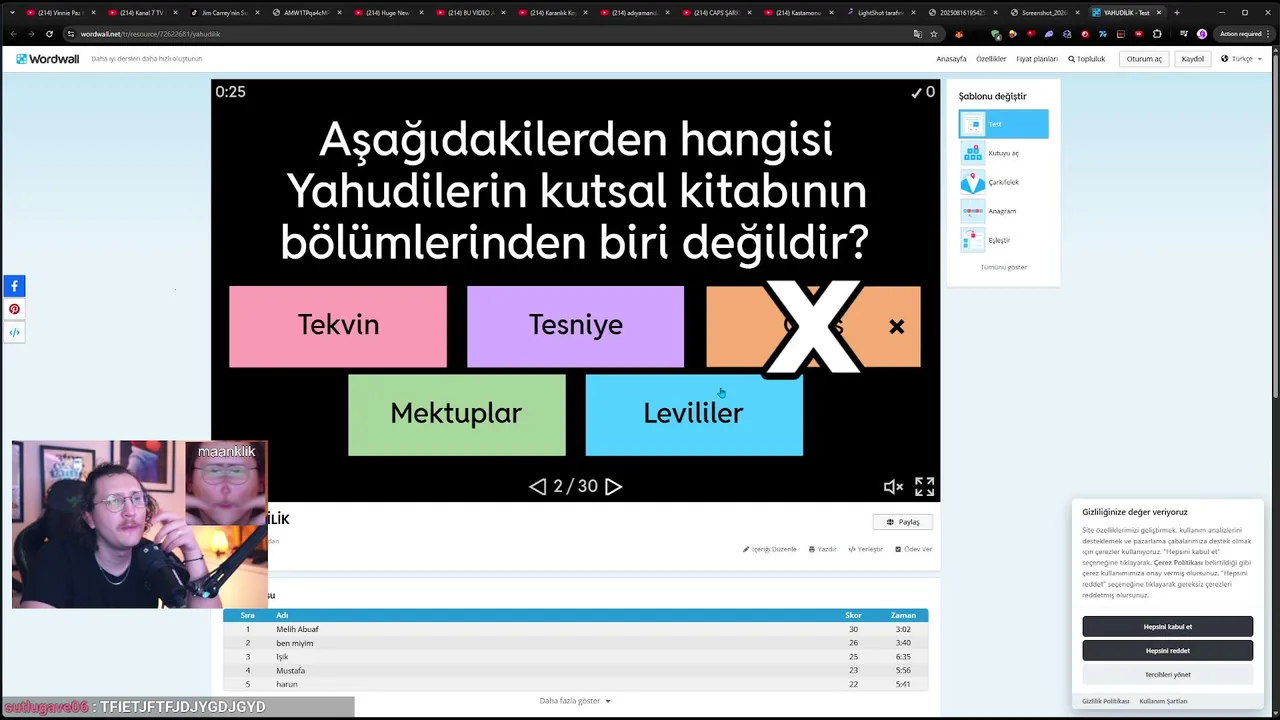Enter fullscreen mode for the quiz
The width and height of the screenshot is (1280, 720).
click(925, 487)
